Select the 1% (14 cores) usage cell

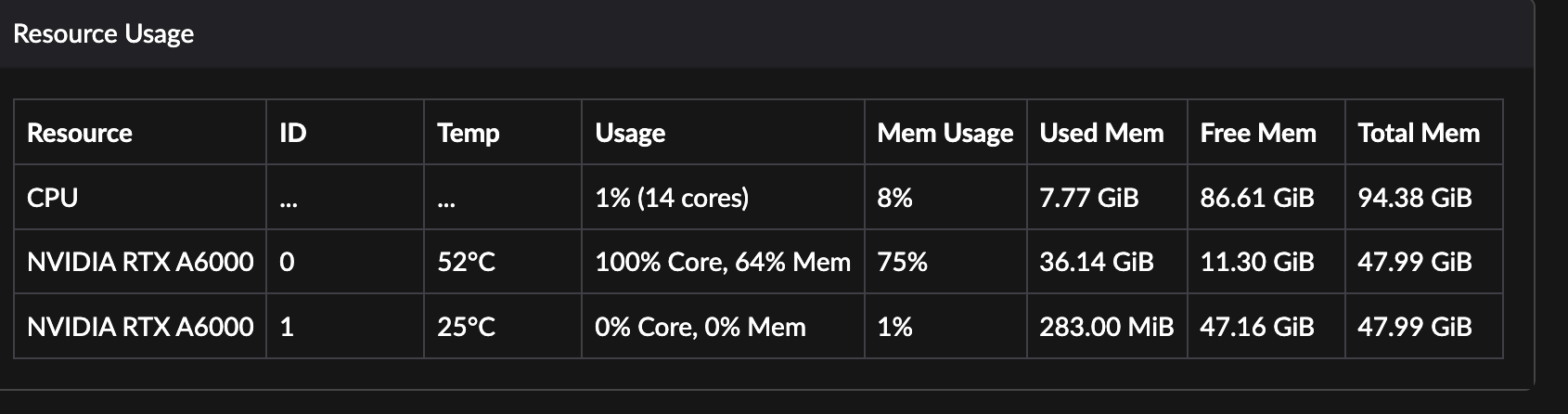click(672, 198)
